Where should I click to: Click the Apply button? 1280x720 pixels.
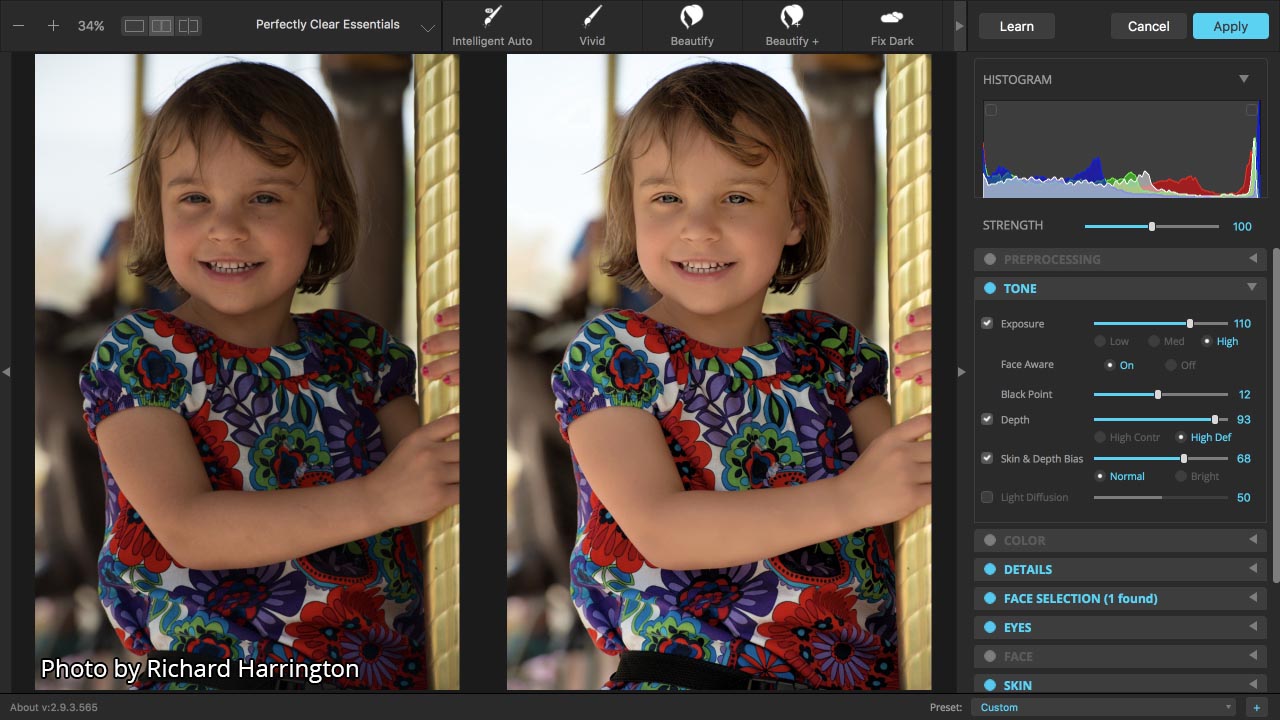point(1230,26)
